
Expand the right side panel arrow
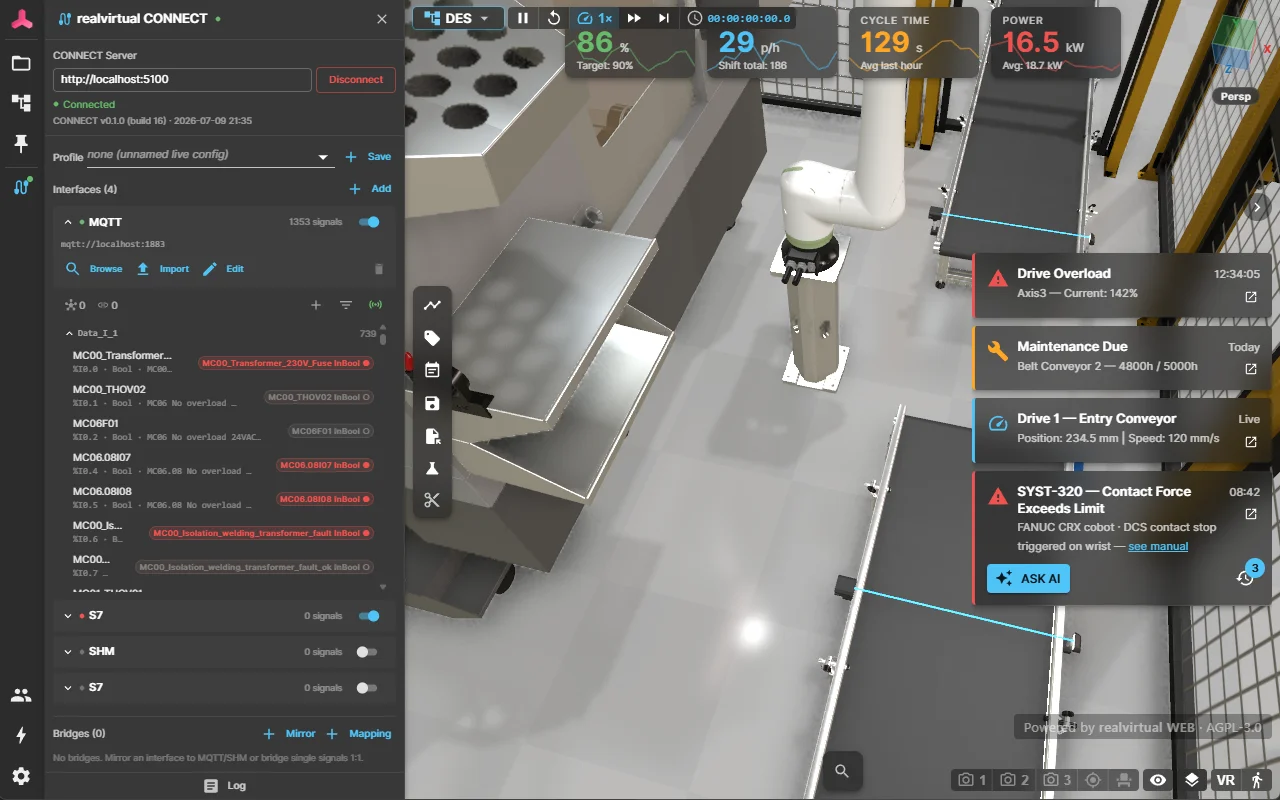1259,206
